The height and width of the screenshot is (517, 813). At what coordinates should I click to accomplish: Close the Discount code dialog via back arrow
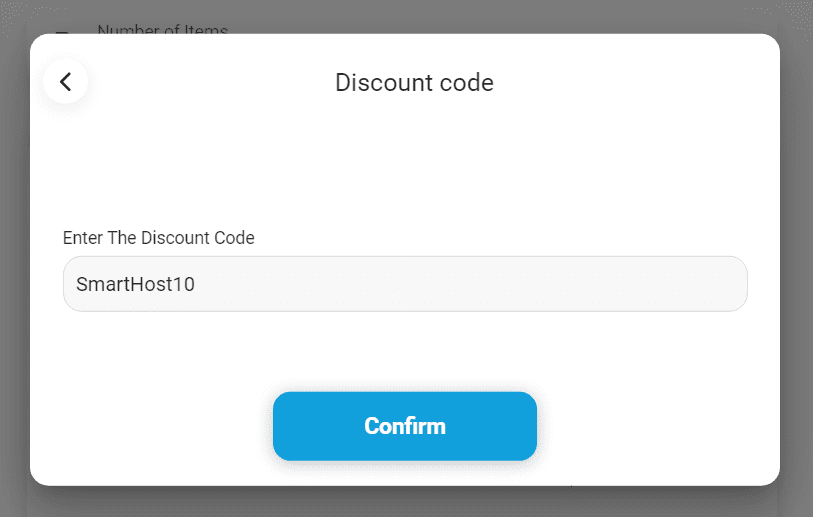coord(66,82)
